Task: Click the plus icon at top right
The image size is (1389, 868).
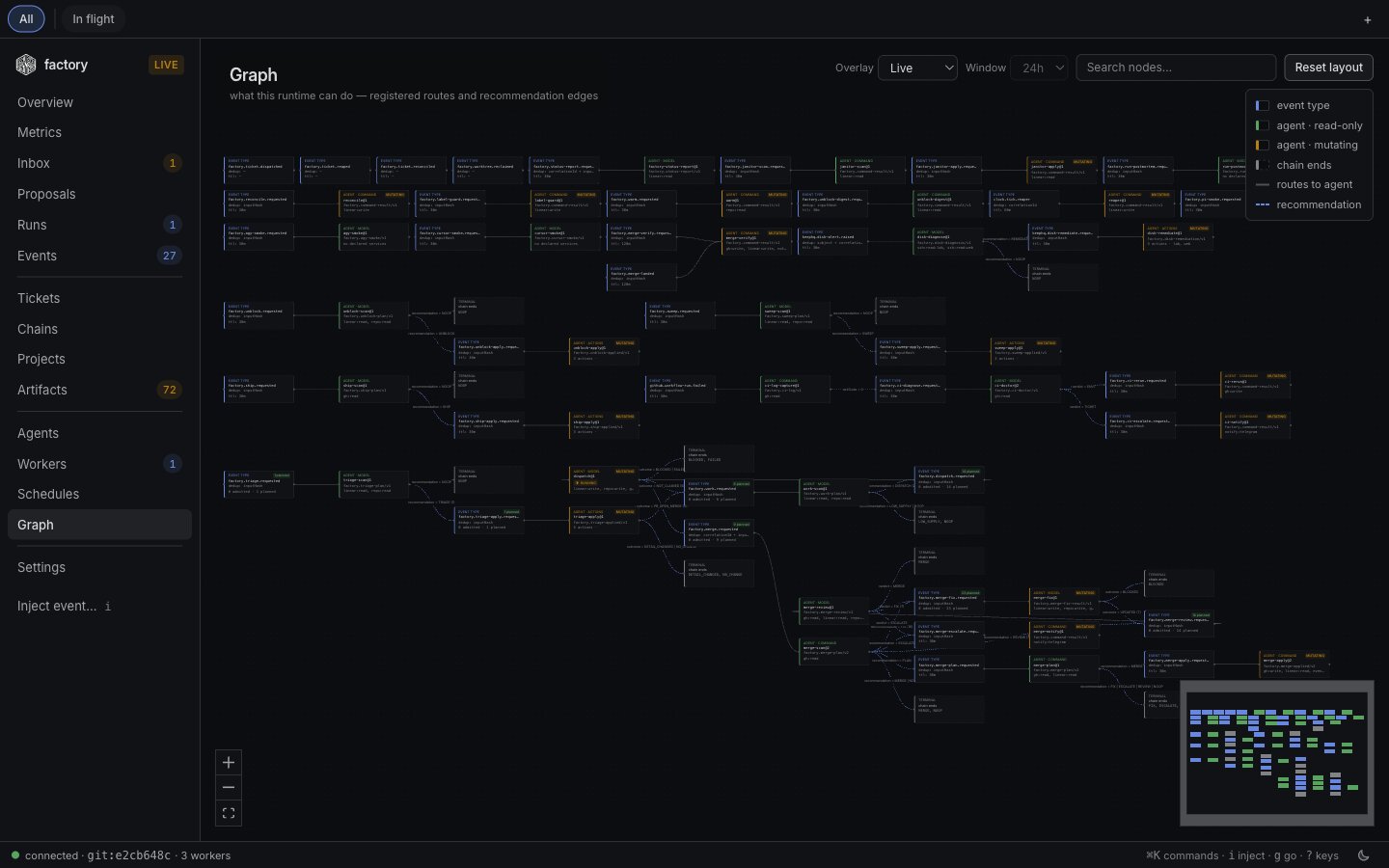Action: [1367, 19]
